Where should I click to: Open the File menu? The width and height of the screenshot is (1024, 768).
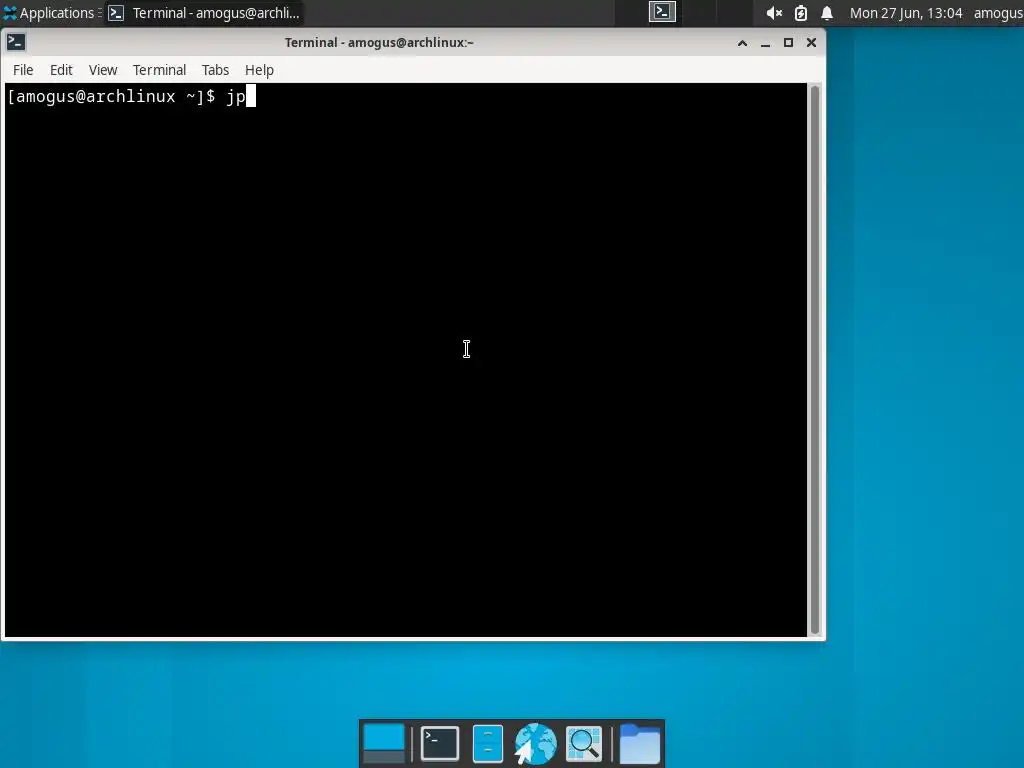(23, 70)
